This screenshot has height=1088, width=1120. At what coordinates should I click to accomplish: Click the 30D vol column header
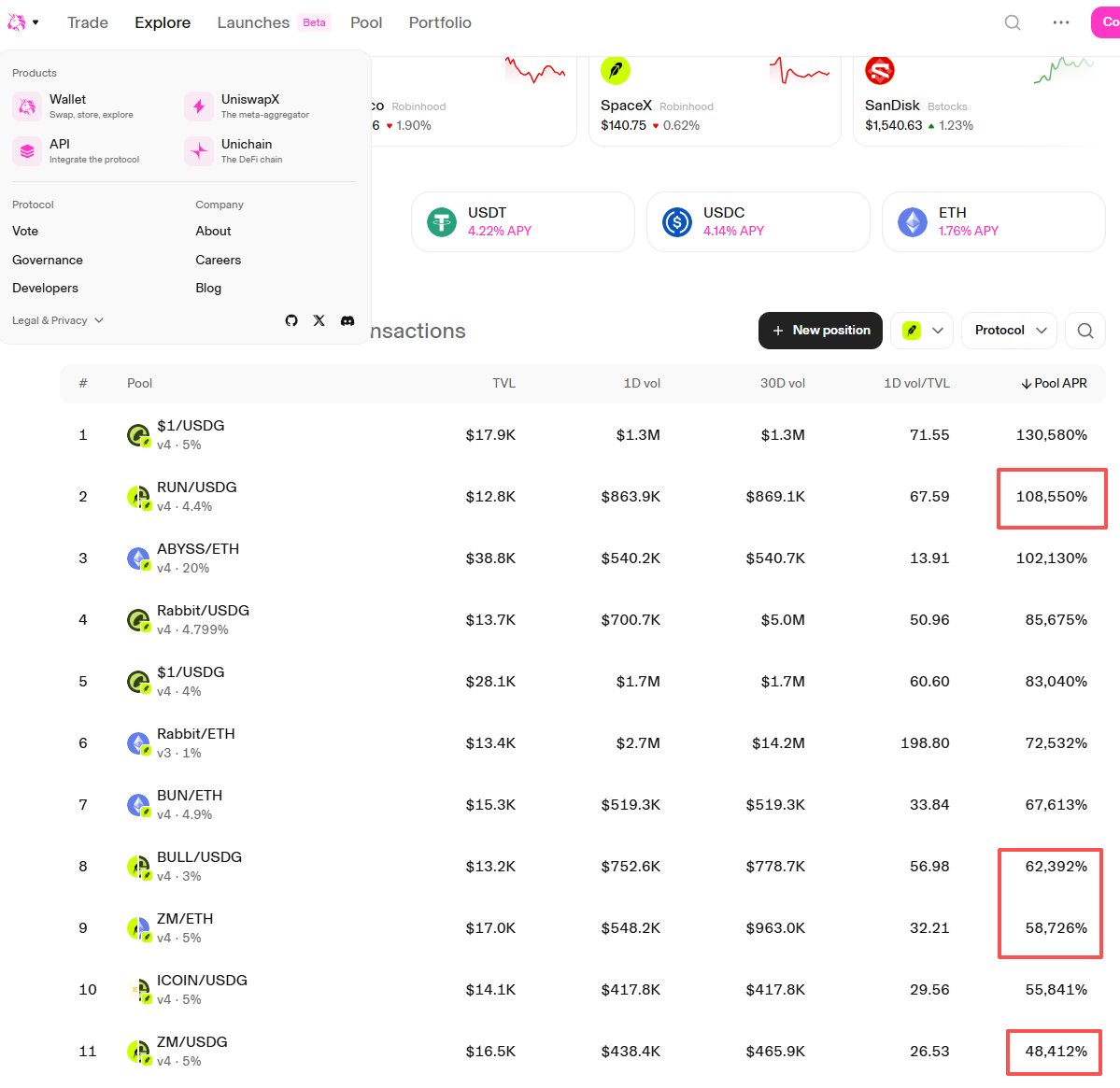coord(782,384)
